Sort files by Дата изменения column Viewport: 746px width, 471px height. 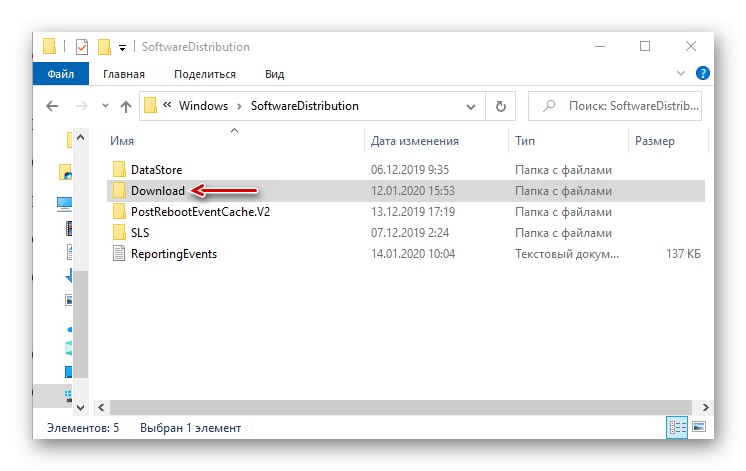[414, 142]
